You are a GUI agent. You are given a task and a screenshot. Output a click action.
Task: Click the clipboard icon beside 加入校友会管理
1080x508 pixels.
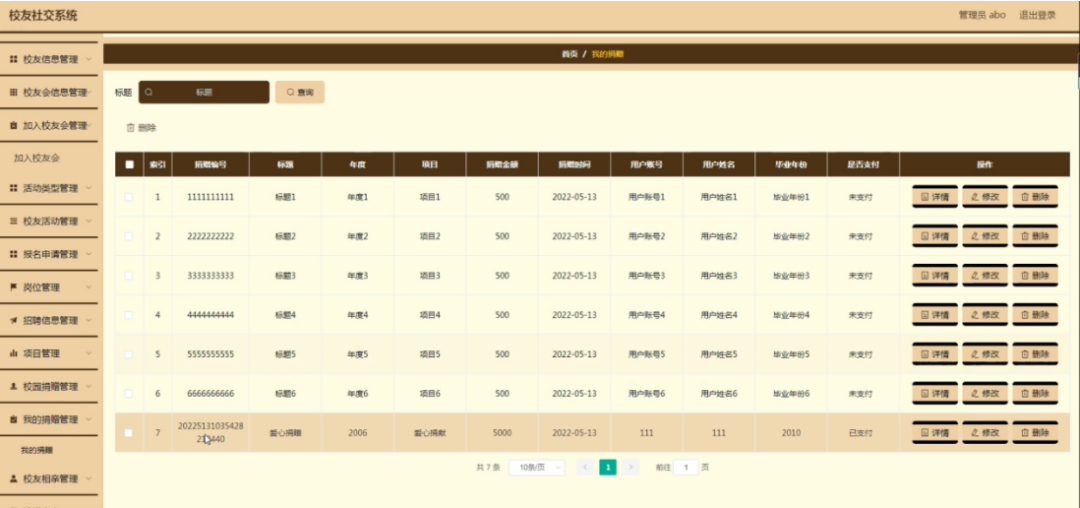tap(13, 125)
